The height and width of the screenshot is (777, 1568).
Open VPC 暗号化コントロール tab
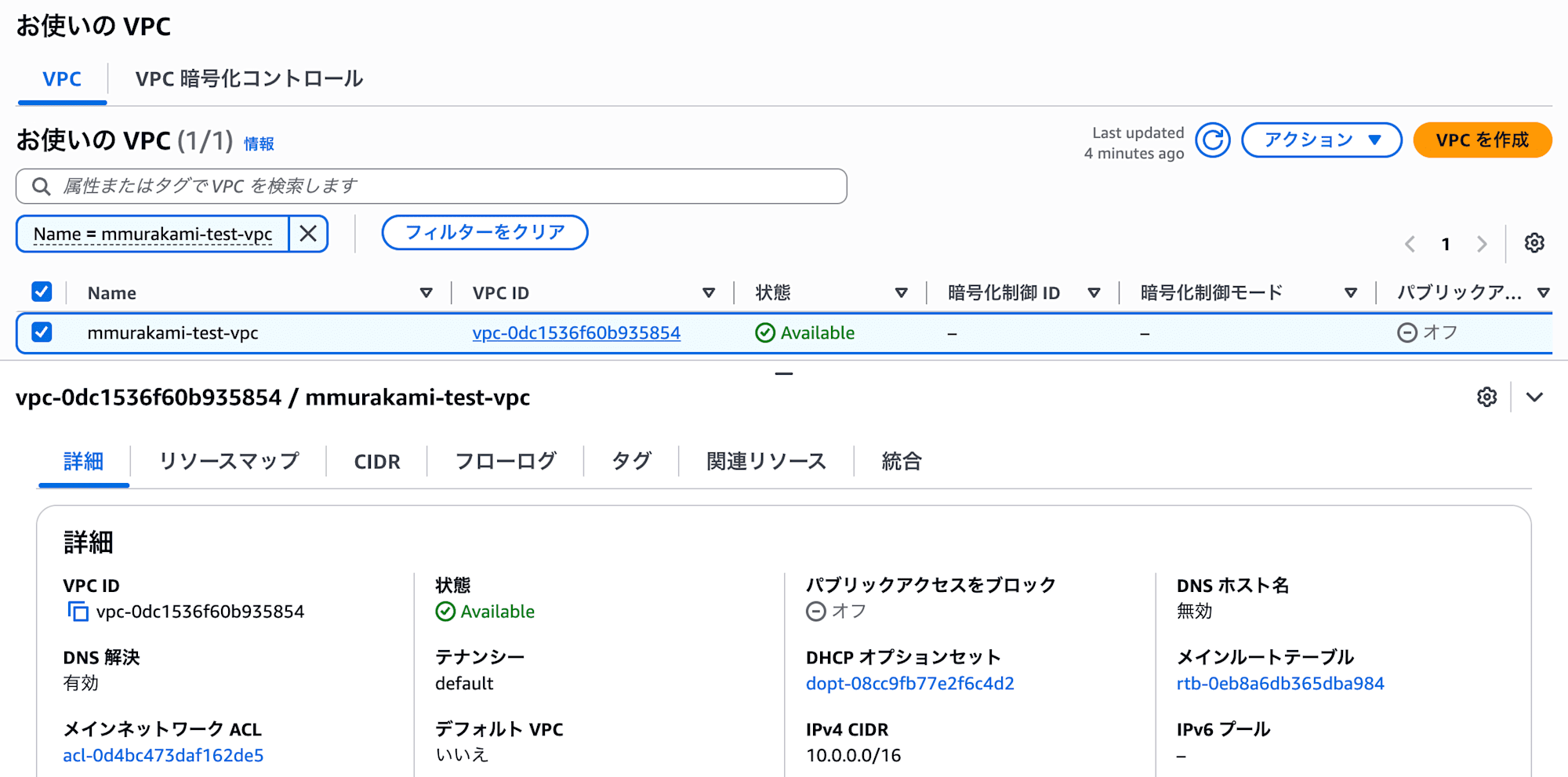pyautogui.click(x=249, y=79)
